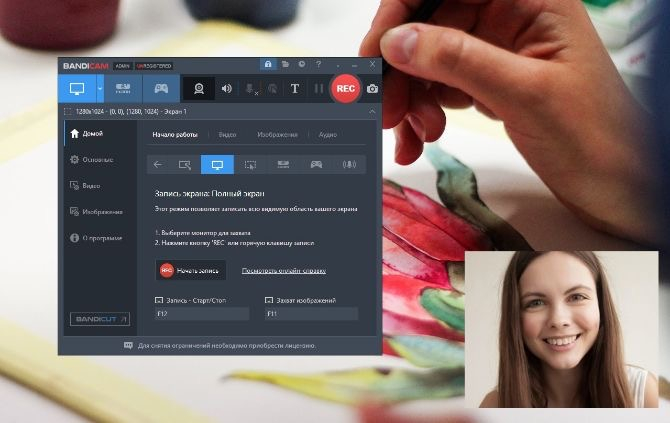Toggle the webcam overlay icon

click(x=199, y=88)
